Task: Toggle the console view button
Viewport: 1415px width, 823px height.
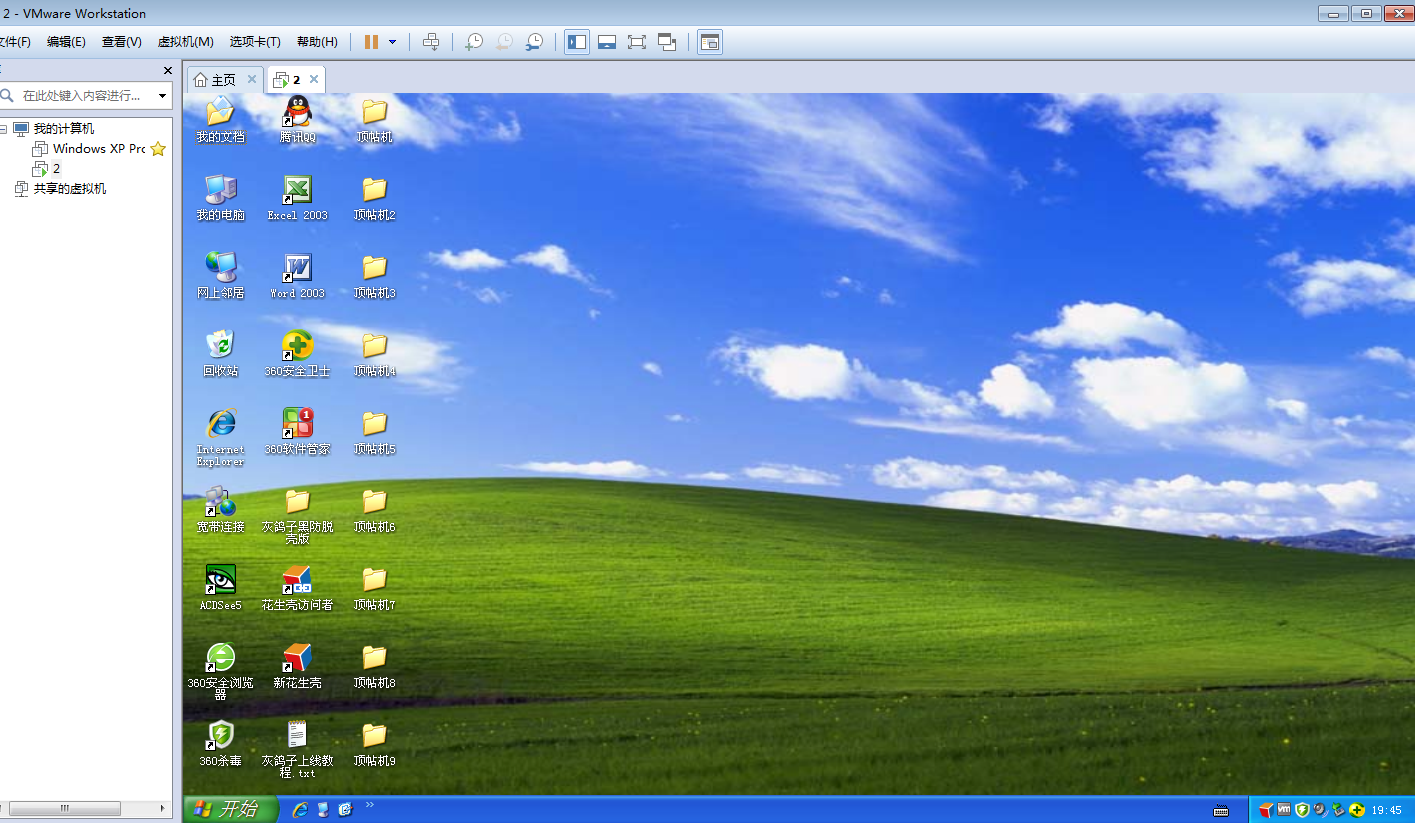Action: coord(710,42)
